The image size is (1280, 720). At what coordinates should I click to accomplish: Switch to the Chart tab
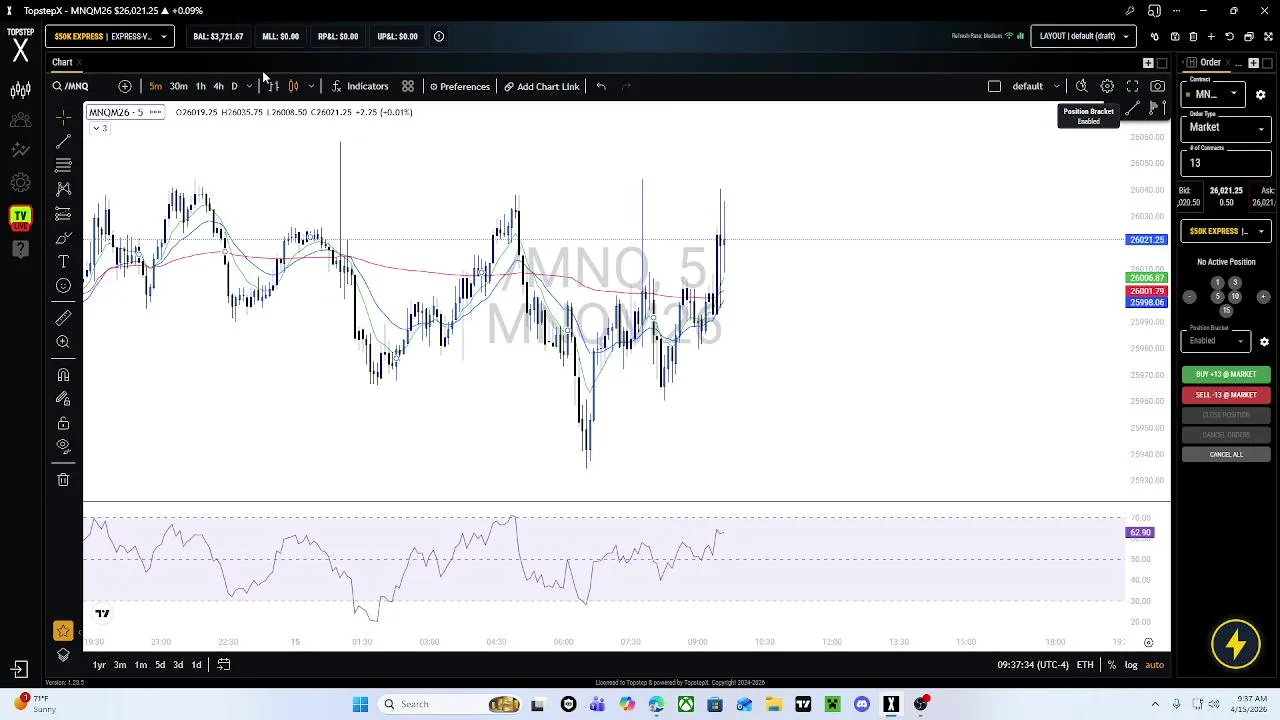point(62,62)
